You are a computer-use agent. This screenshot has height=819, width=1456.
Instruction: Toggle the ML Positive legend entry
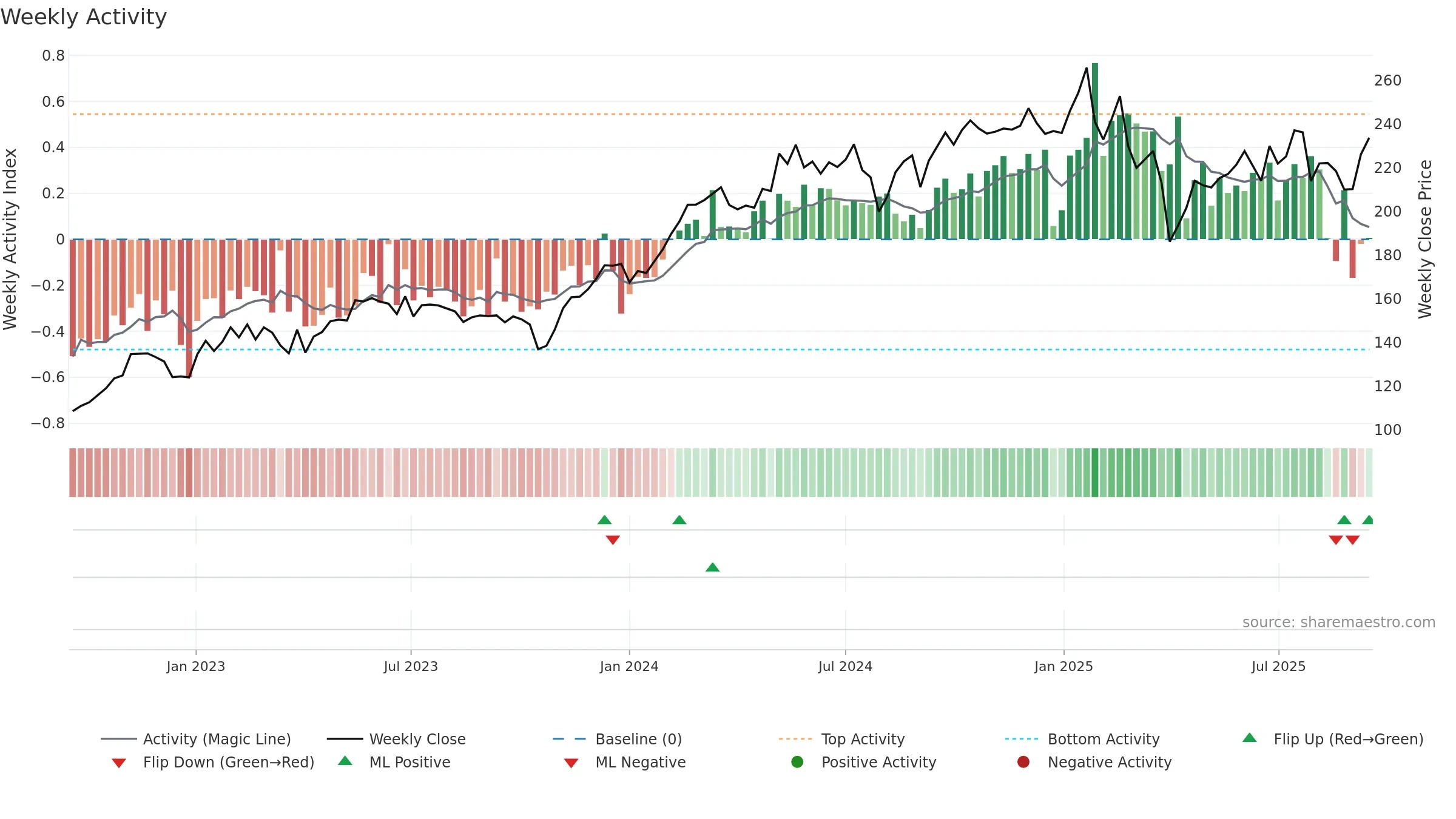(x=394, y=762)
